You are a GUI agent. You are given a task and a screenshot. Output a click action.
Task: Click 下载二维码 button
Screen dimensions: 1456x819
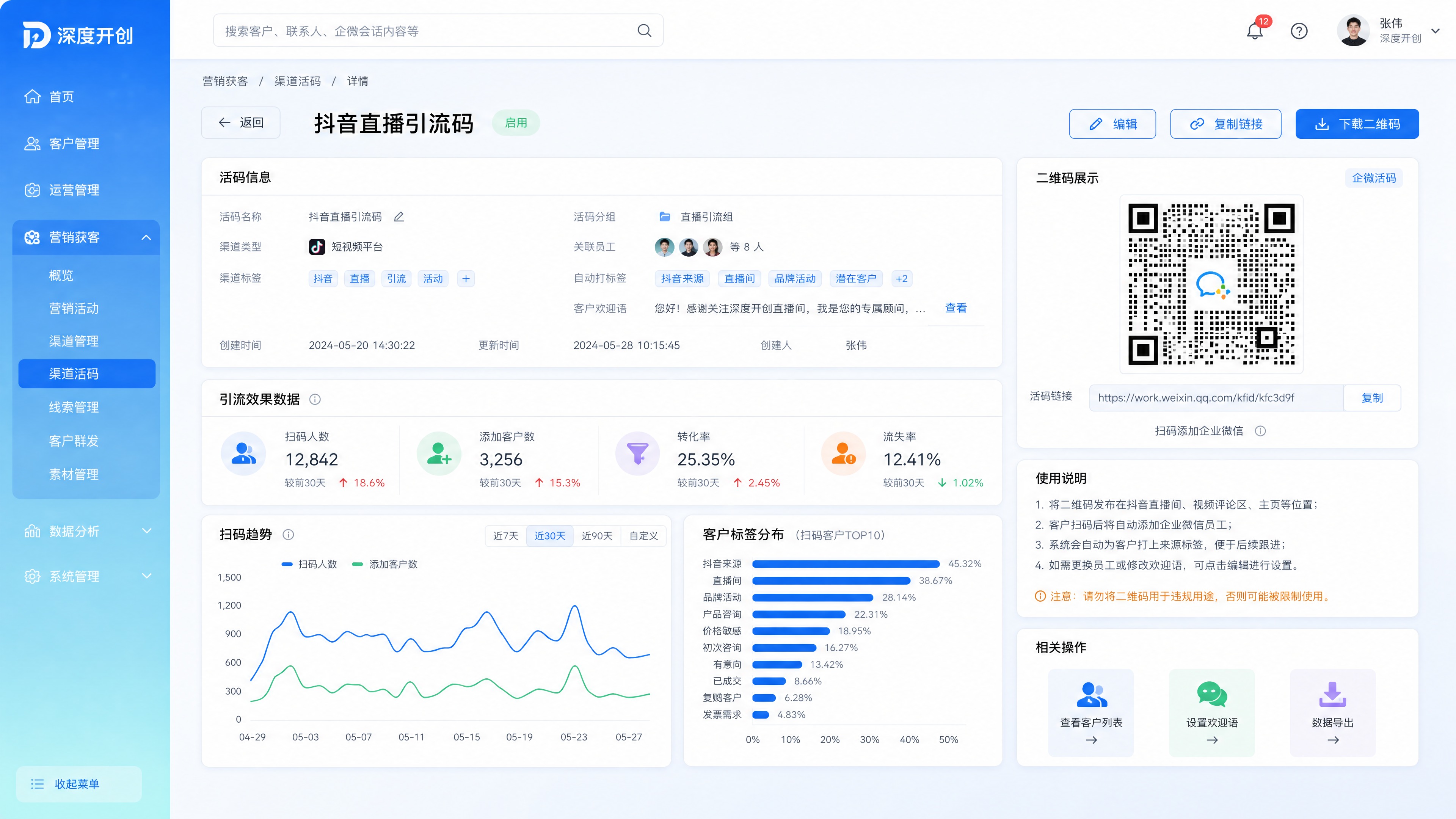(x=1357, y=124)
